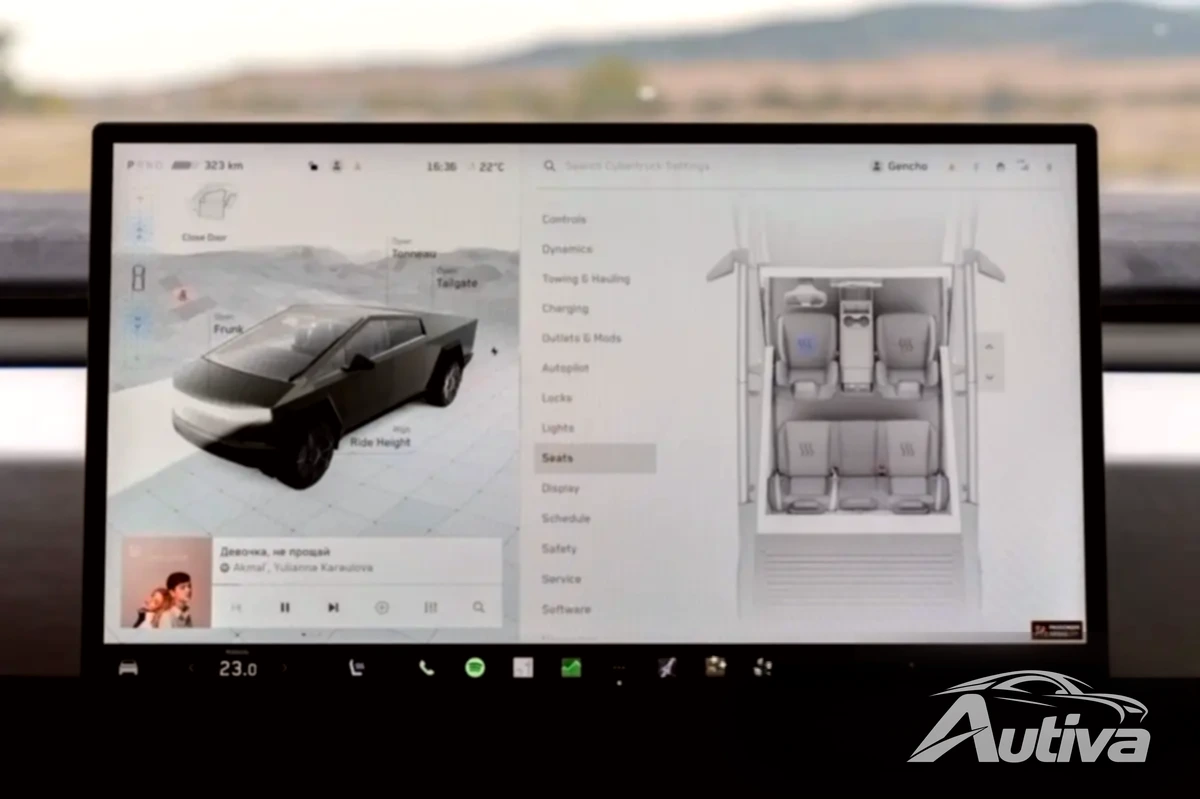Go to previous track
This screenshot has width=1200, height=799.
[x=237, y=607]
